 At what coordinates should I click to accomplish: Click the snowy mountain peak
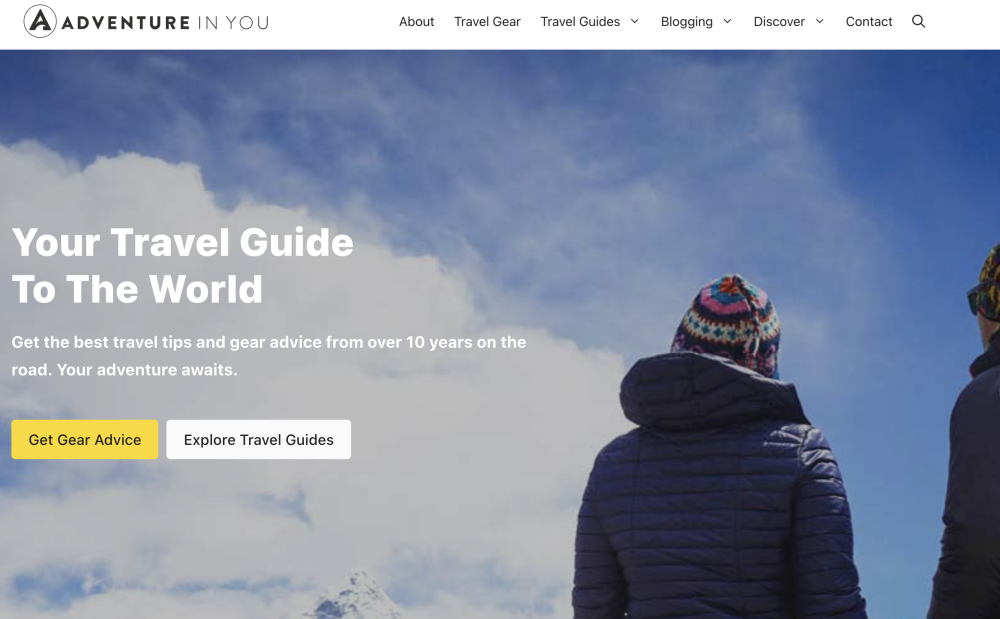click(353, 596)
